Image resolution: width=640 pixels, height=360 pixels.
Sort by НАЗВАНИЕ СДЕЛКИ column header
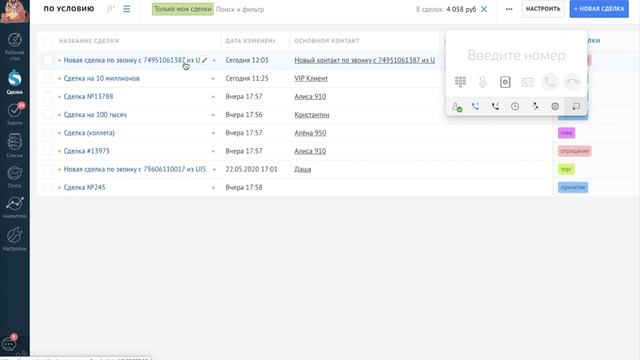[89, 41]
